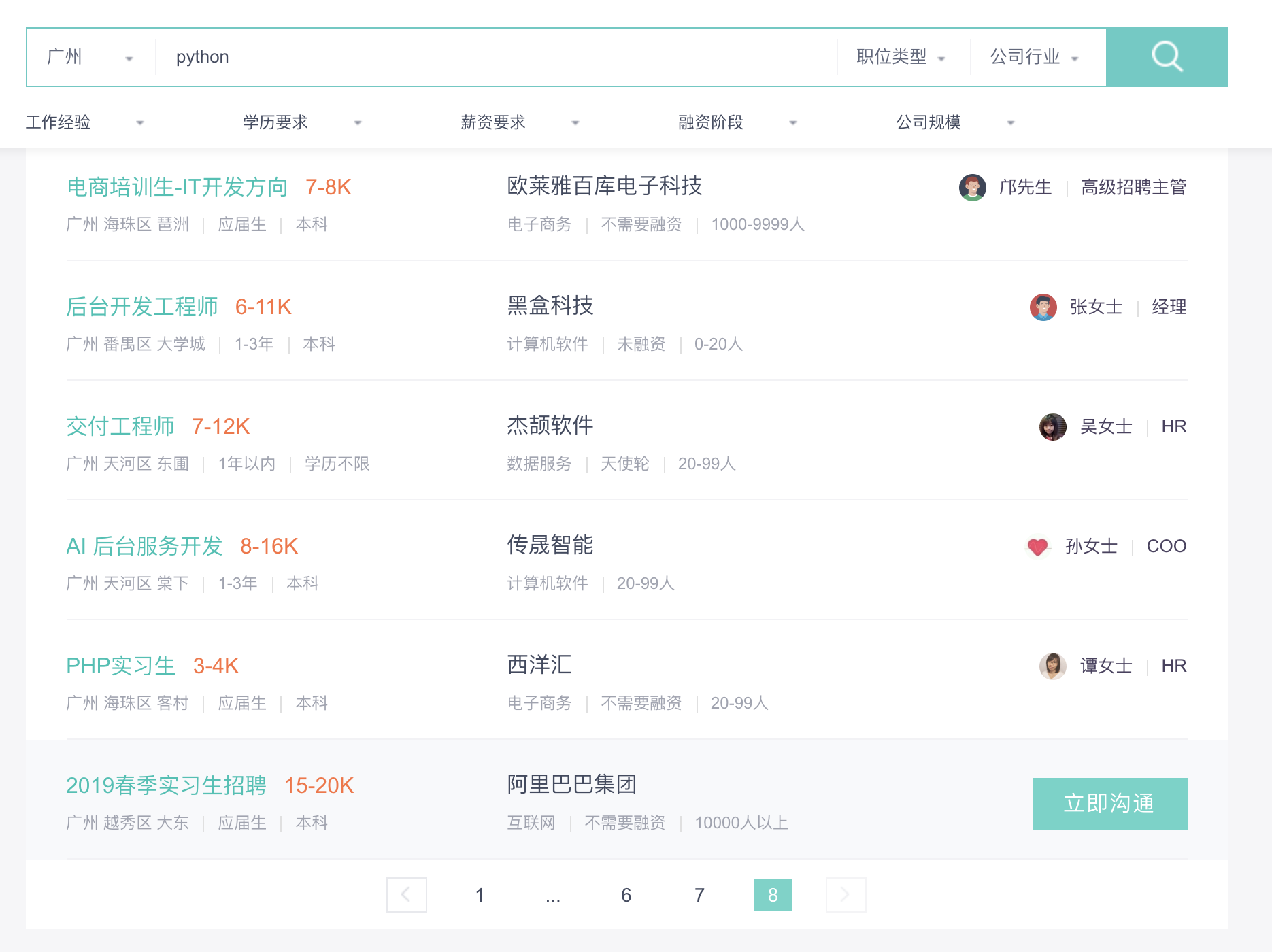Viewport: 1272px width, 952px height.
Task: Click location 广州 越秀区 大东
Action: [128, 823]
